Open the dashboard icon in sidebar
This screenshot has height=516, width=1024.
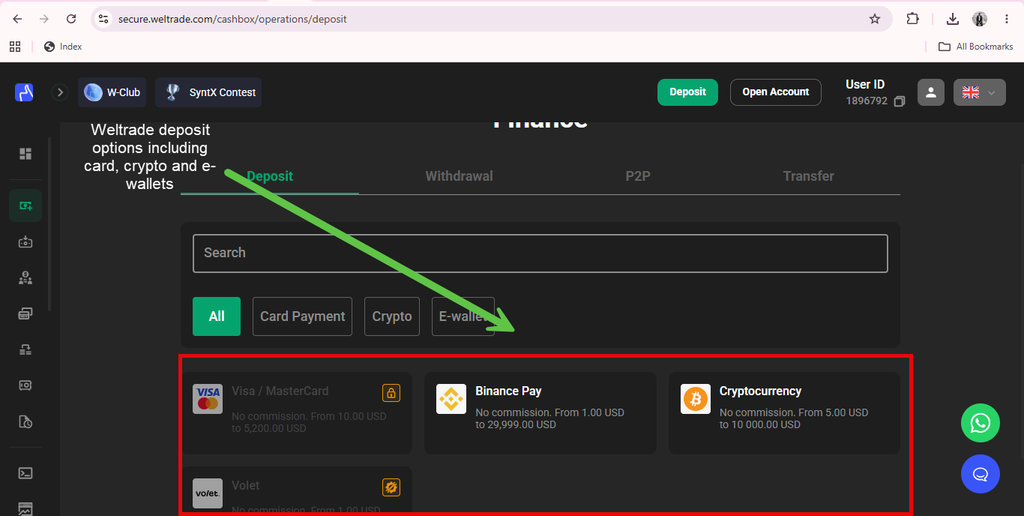pyautogui.click(x=25, y=153)
